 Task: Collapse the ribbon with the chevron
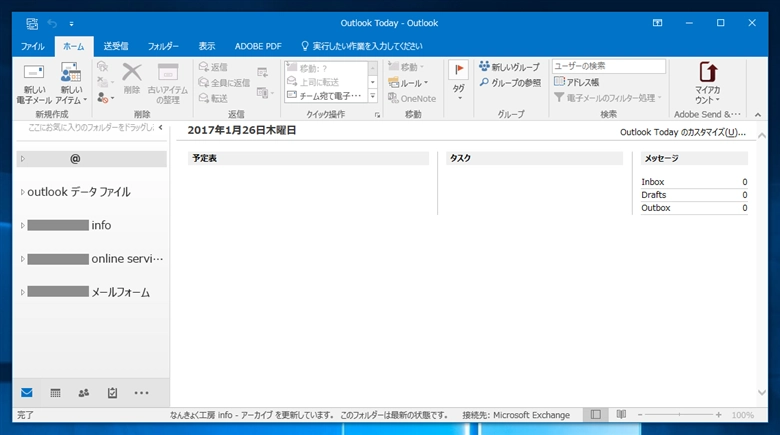pyautogui.click(x=758, y=115)
